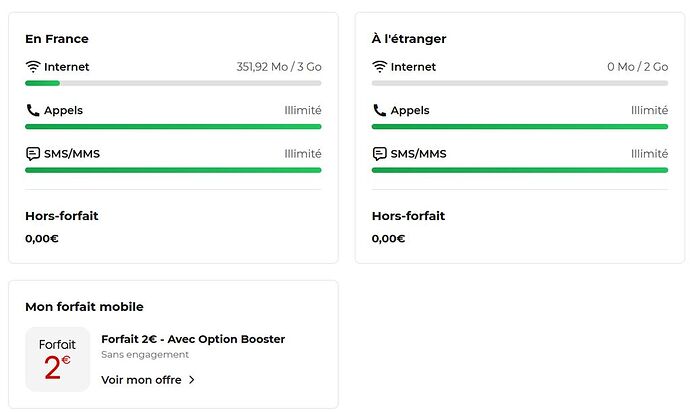Click the chevron next to Voir mon offre
Image resolution: width=690 pixels, height=412 pixels.
point(192,380)
